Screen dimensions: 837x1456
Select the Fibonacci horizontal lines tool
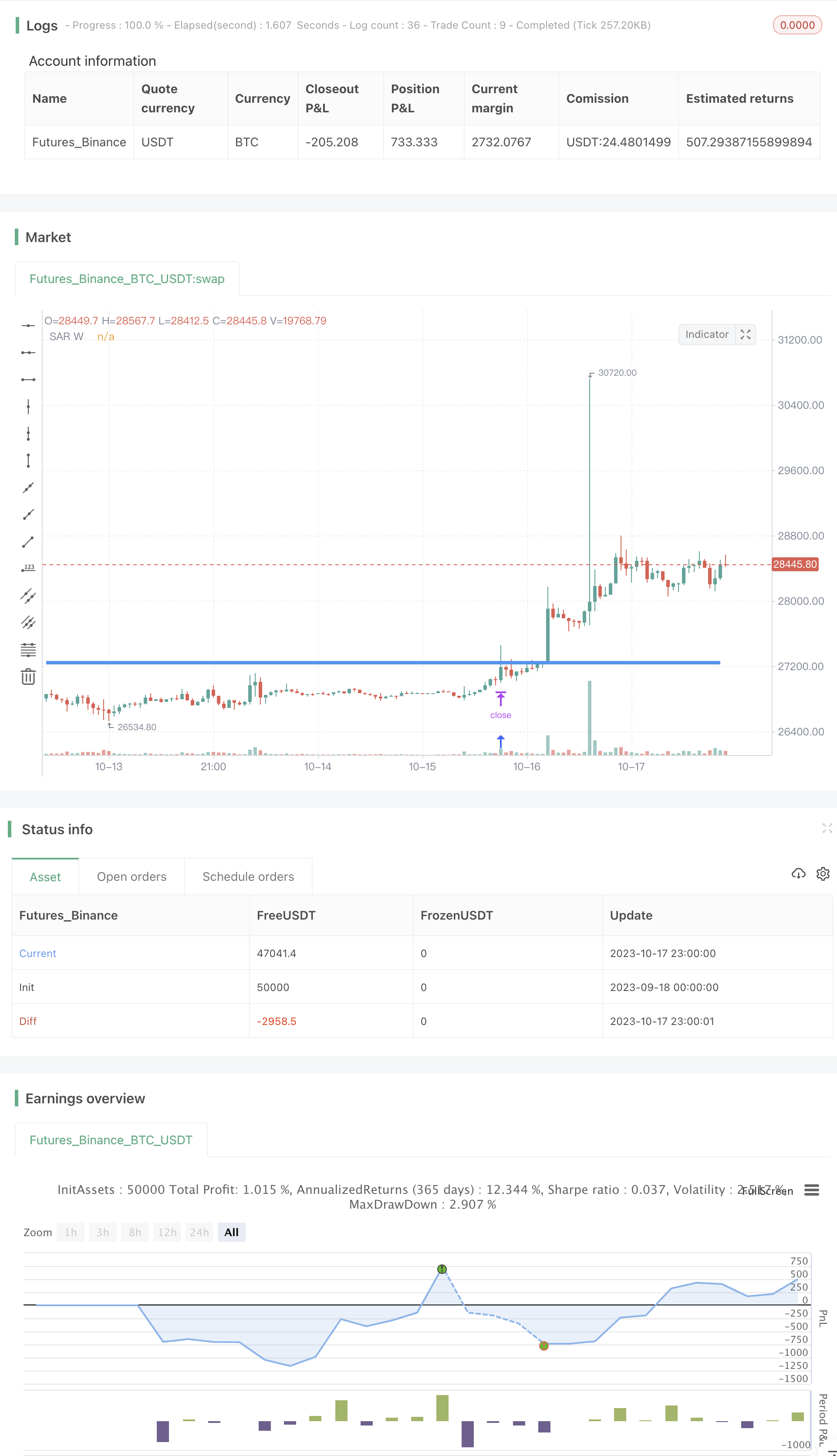(x=28, y=649)
